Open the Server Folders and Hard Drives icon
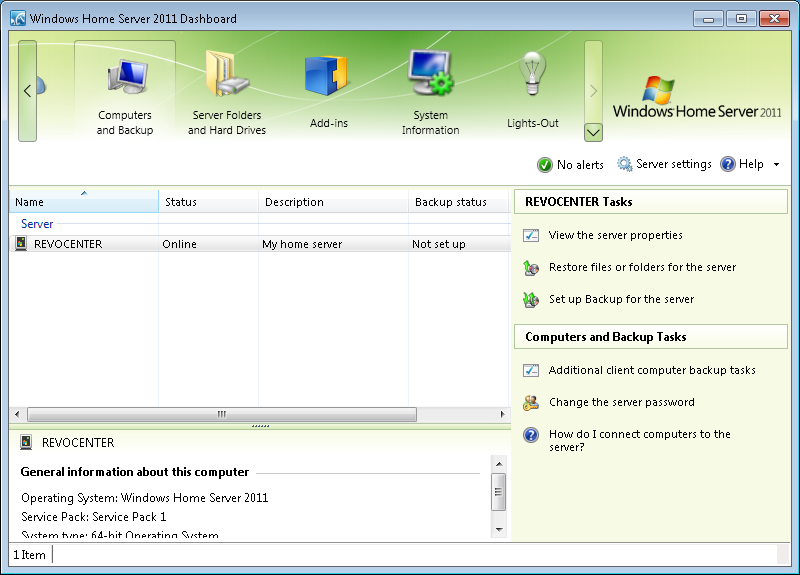Screen dimensions: 800x575 click(x=227, y=74)
